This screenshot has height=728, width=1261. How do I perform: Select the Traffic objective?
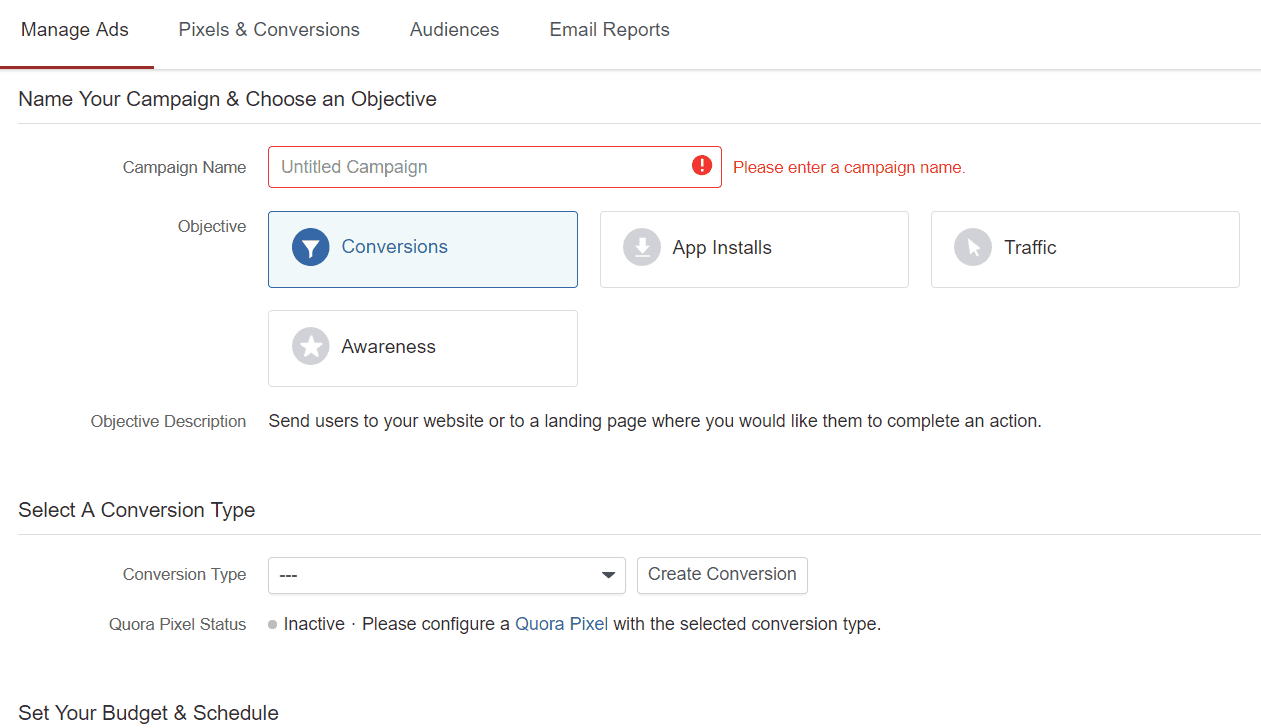click(1085, 248)
